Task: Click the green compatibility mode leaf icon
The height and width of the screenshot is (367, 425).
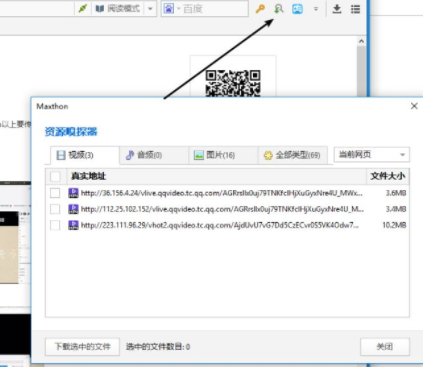Action: [x=83, y=8]
